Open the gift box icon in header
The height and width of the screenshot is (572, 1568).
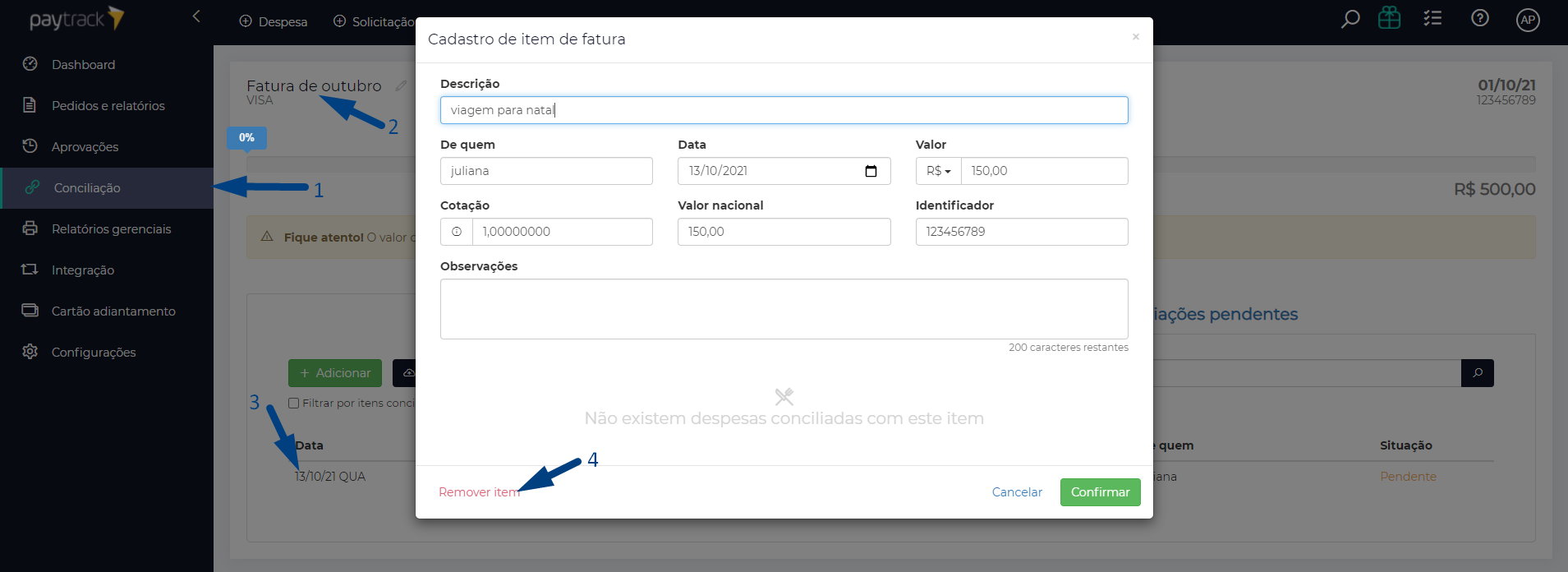tap(1390, 18)
